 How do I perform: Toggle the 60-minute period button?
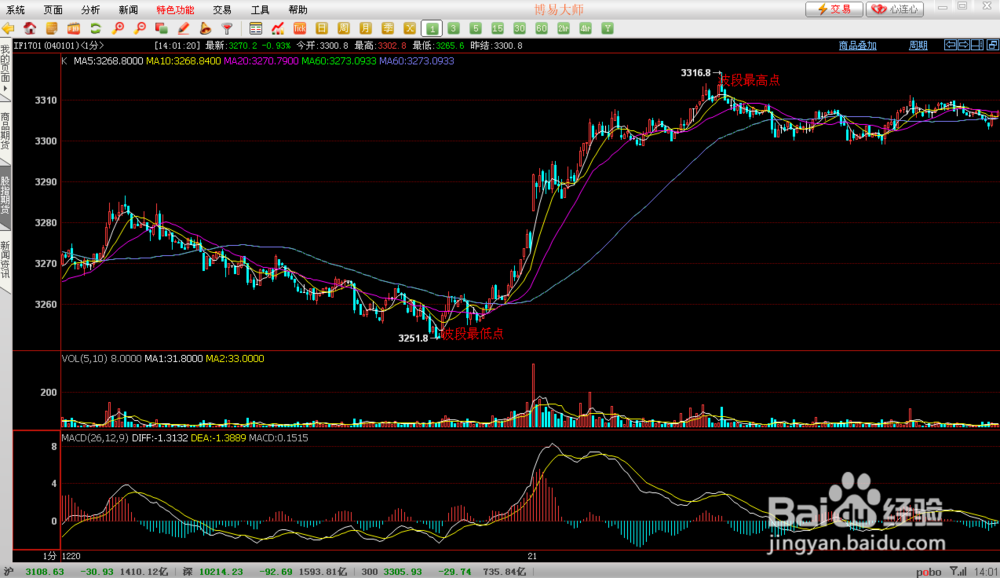point(541,28)
